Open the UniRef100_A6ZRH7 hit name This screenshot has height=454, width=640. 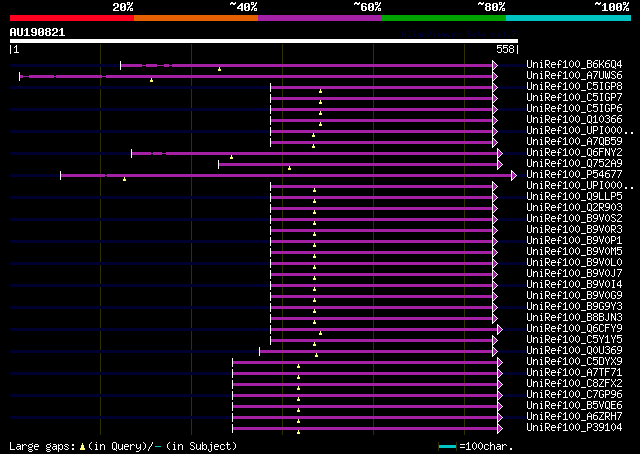tap(574, 417)
